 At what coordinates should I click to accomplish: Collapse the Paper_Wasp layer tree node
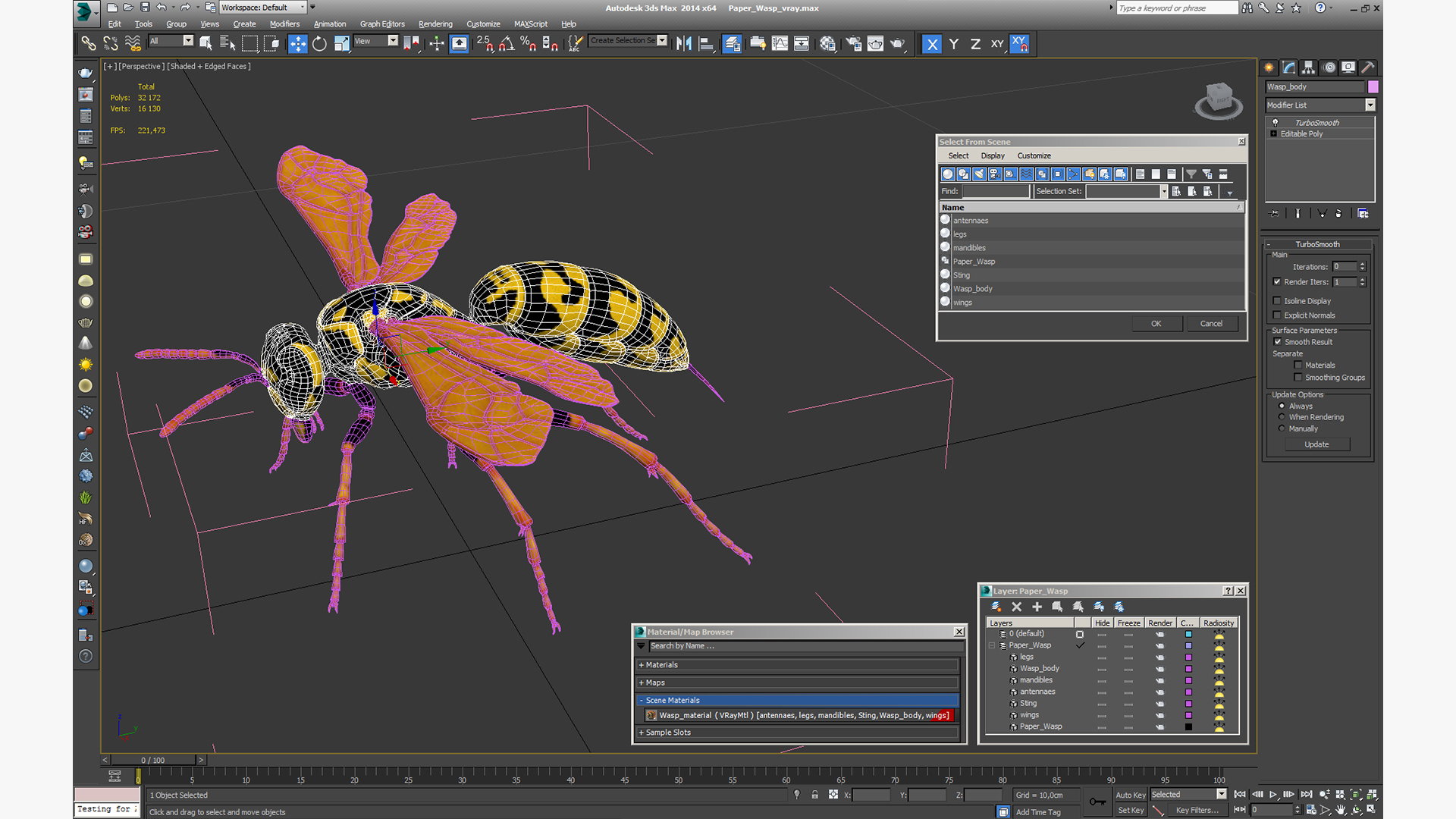coord(992,646)
